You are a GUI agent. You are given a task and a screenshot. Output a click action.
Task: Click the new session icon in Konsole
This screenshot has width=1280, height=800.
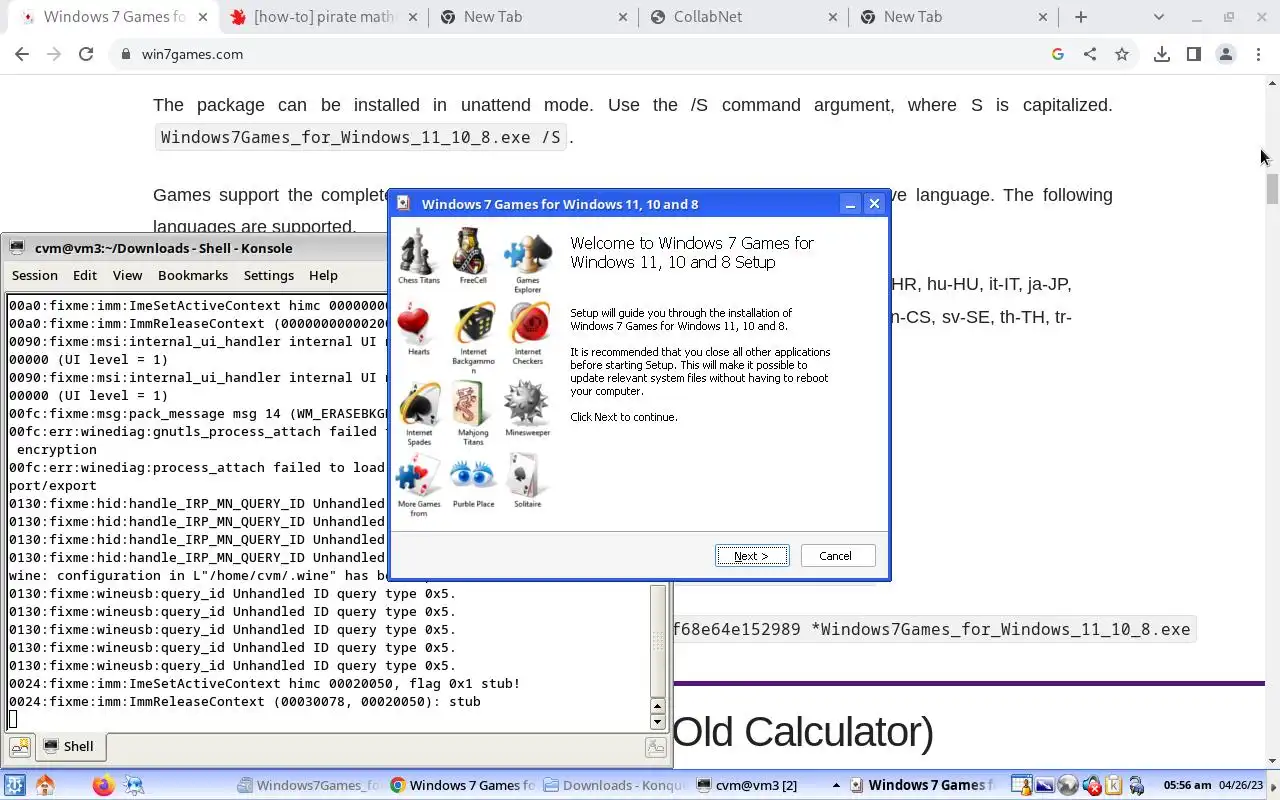click(19, 746)
